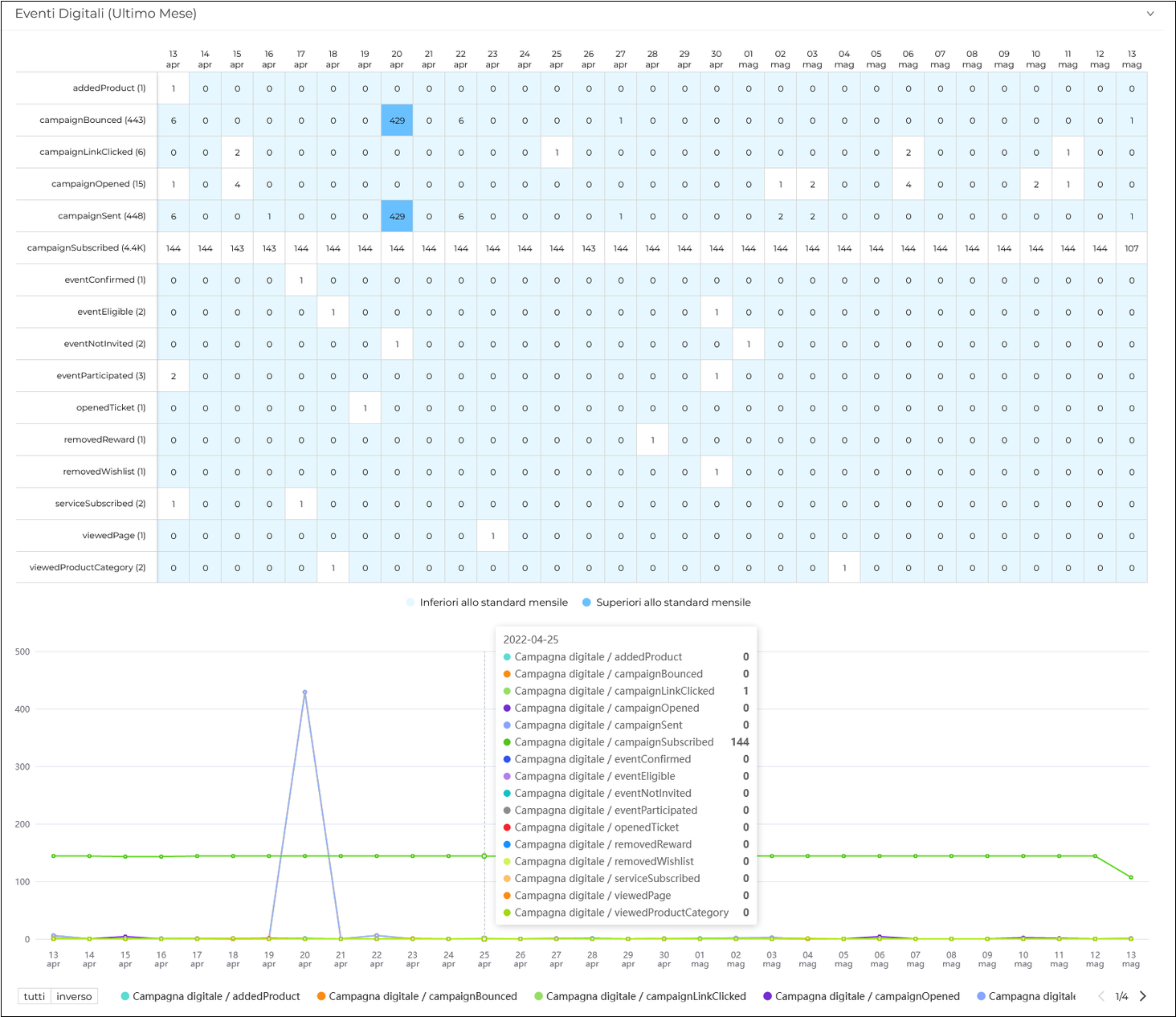
Task: Click the campaignBounced (443) row label
Action: 92,120
